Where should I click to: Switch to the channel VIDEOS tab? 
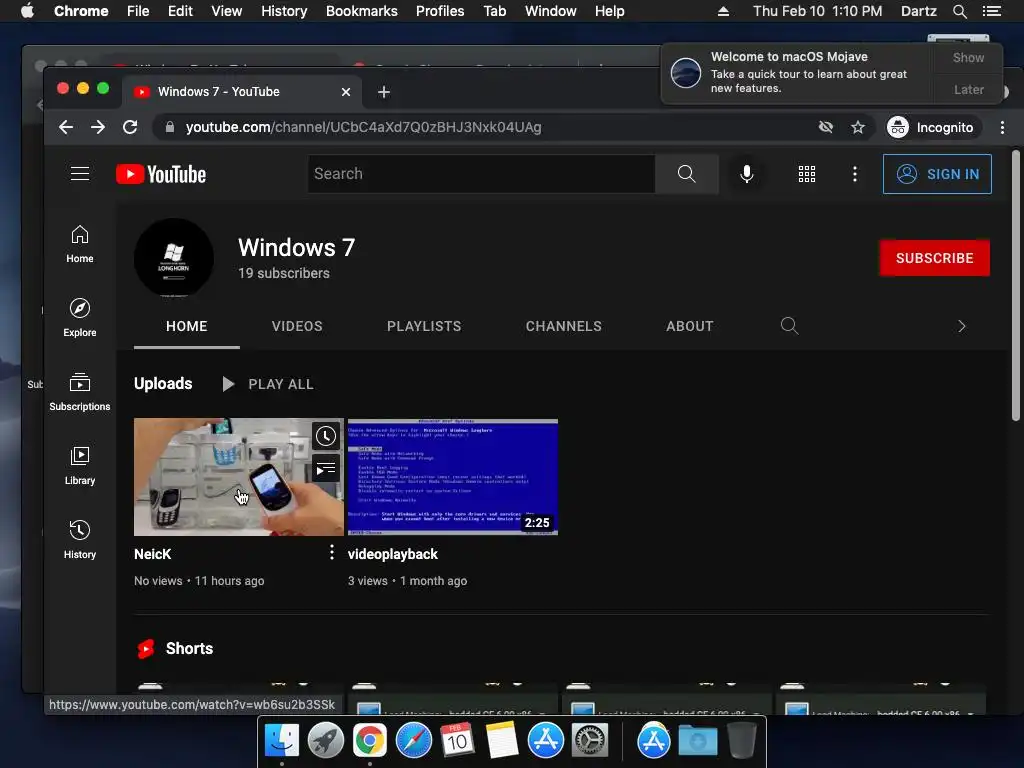point(297,326)
